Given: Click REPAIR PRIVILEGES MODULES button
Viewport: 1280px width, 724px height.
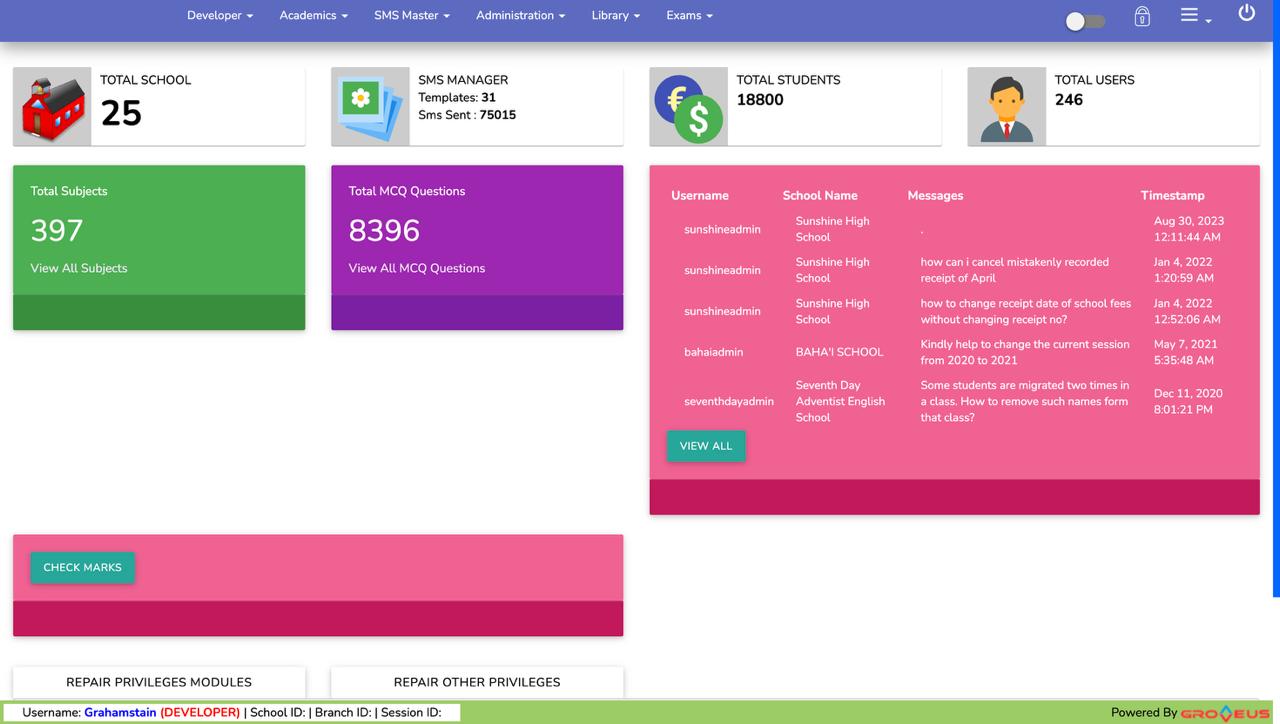Looking at the screenshot, I should click(x=159, y=682).
